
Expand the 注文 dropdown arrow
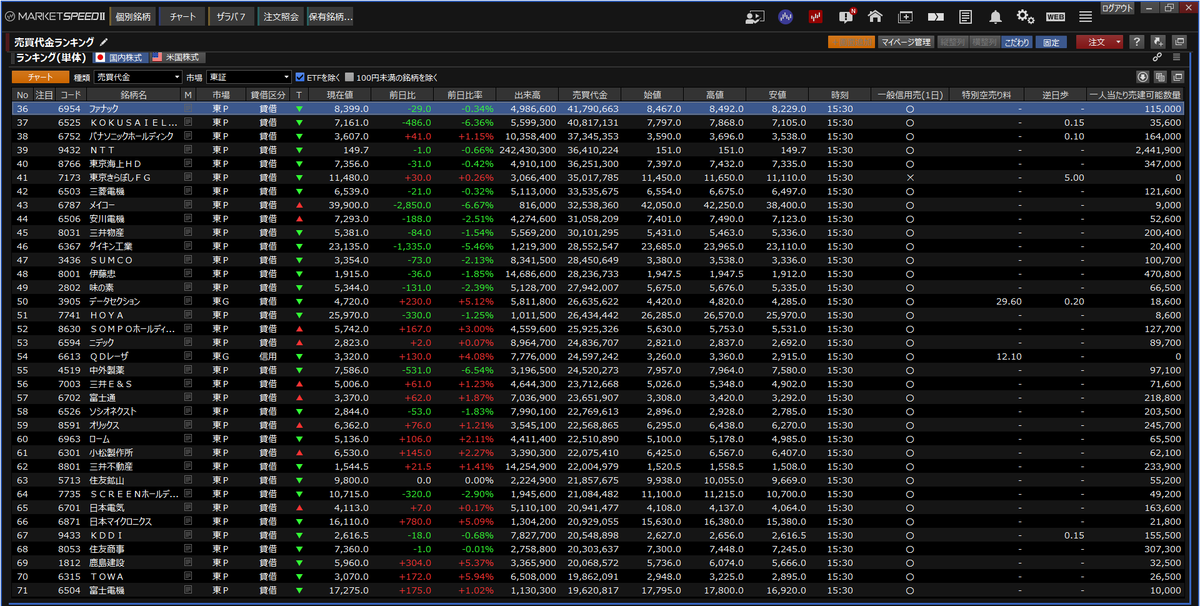1116,42
